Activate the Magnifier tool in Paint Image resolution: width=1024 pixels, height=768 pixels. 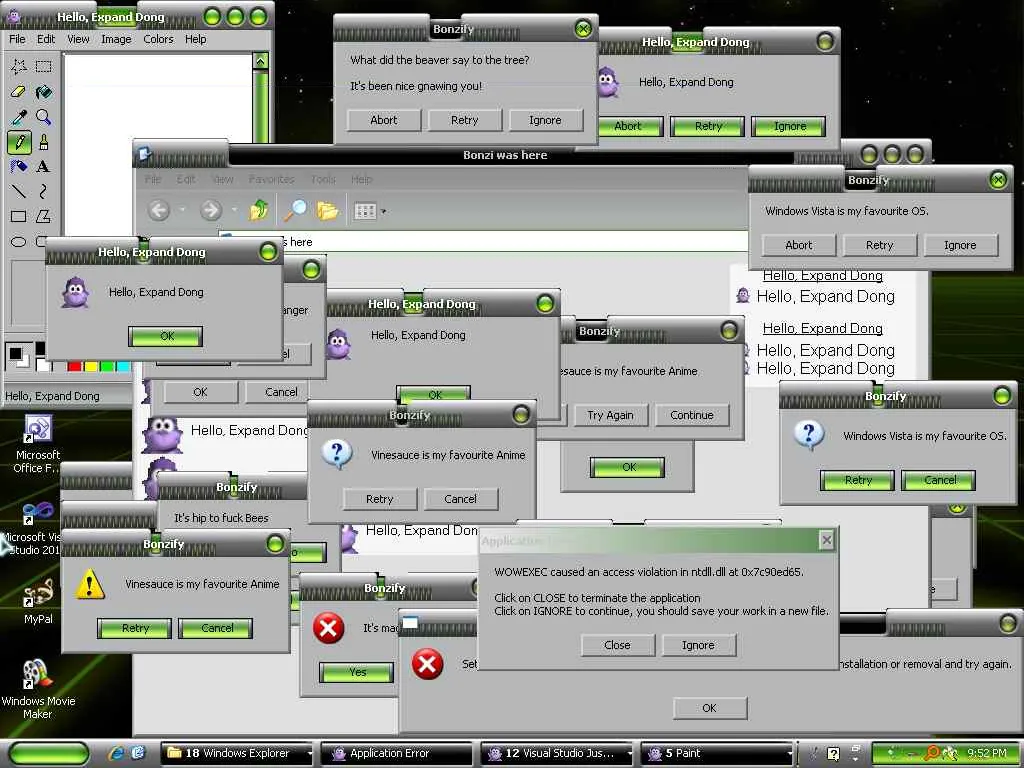point(44,117)
